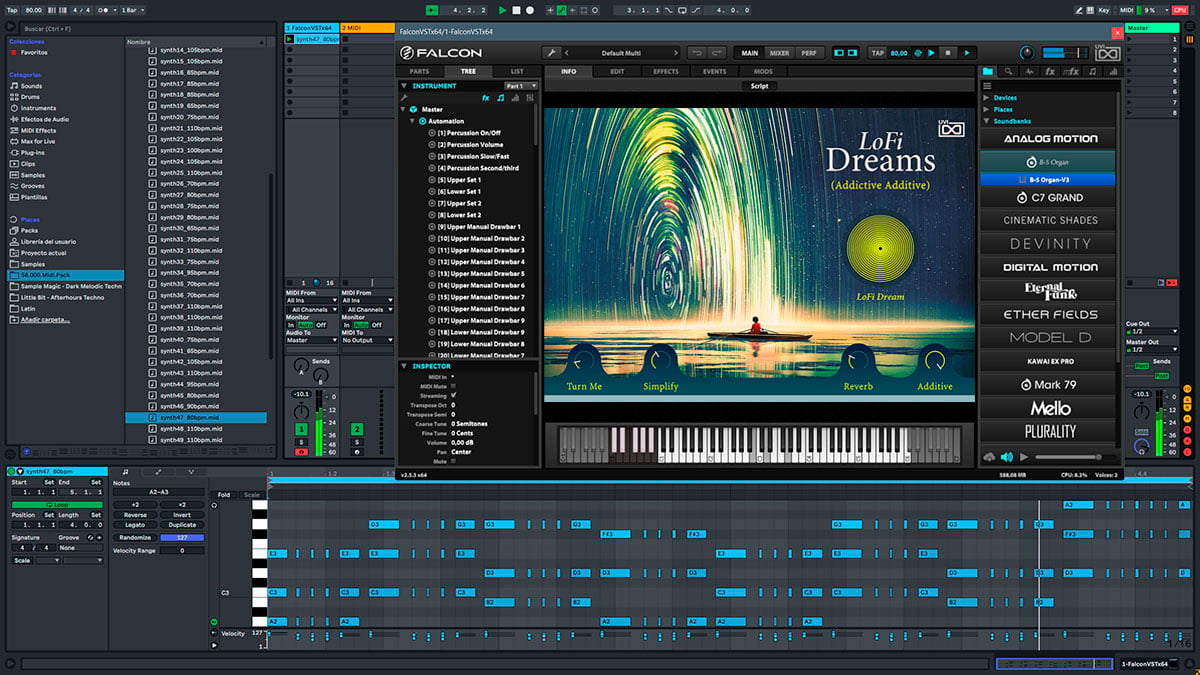This screenshot has width=1200, height=675.
Task: Open the MODS tab in Falcon
Action: [763, 72]
